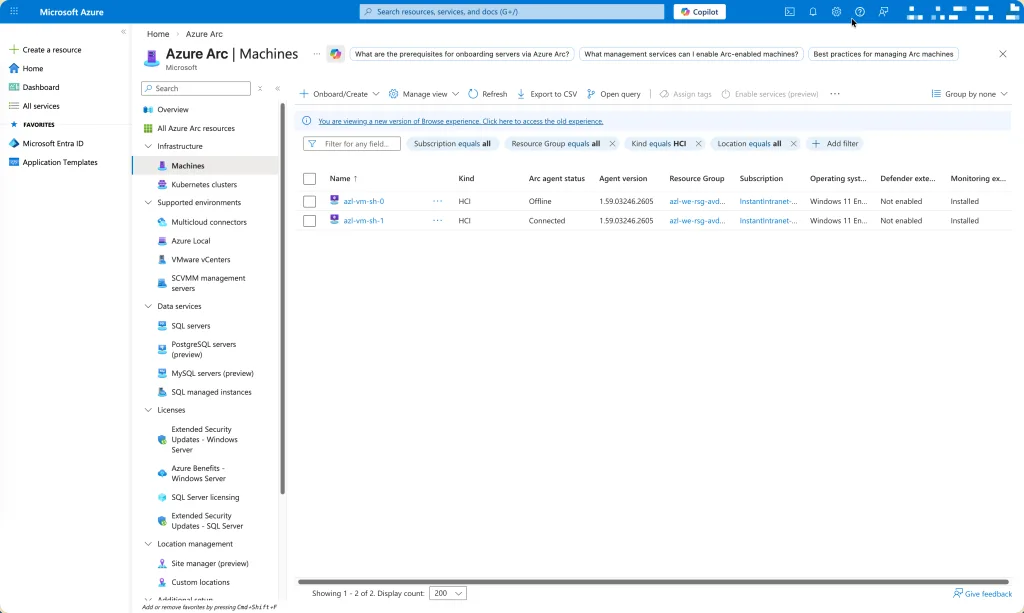Click the horizontal scrollbar under the table

pos(652,581)
